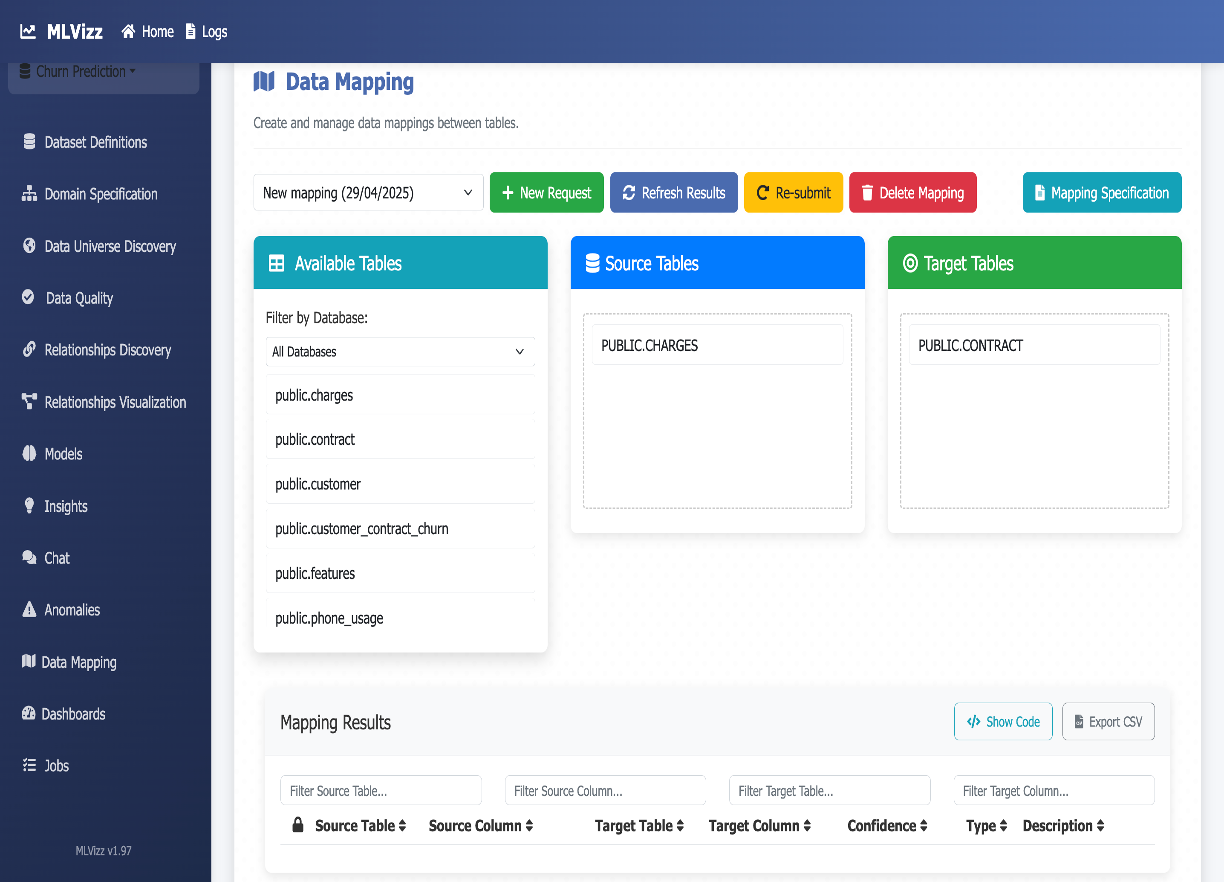Click PUBLIC.CONTRACT in Target Tables
Viewport: 1224px width, 882px height.
(x=1034, y=345)
